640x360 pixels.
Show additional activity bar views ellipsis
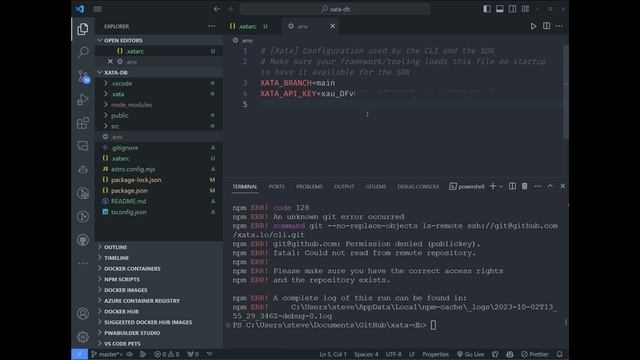tap(83, 263)
